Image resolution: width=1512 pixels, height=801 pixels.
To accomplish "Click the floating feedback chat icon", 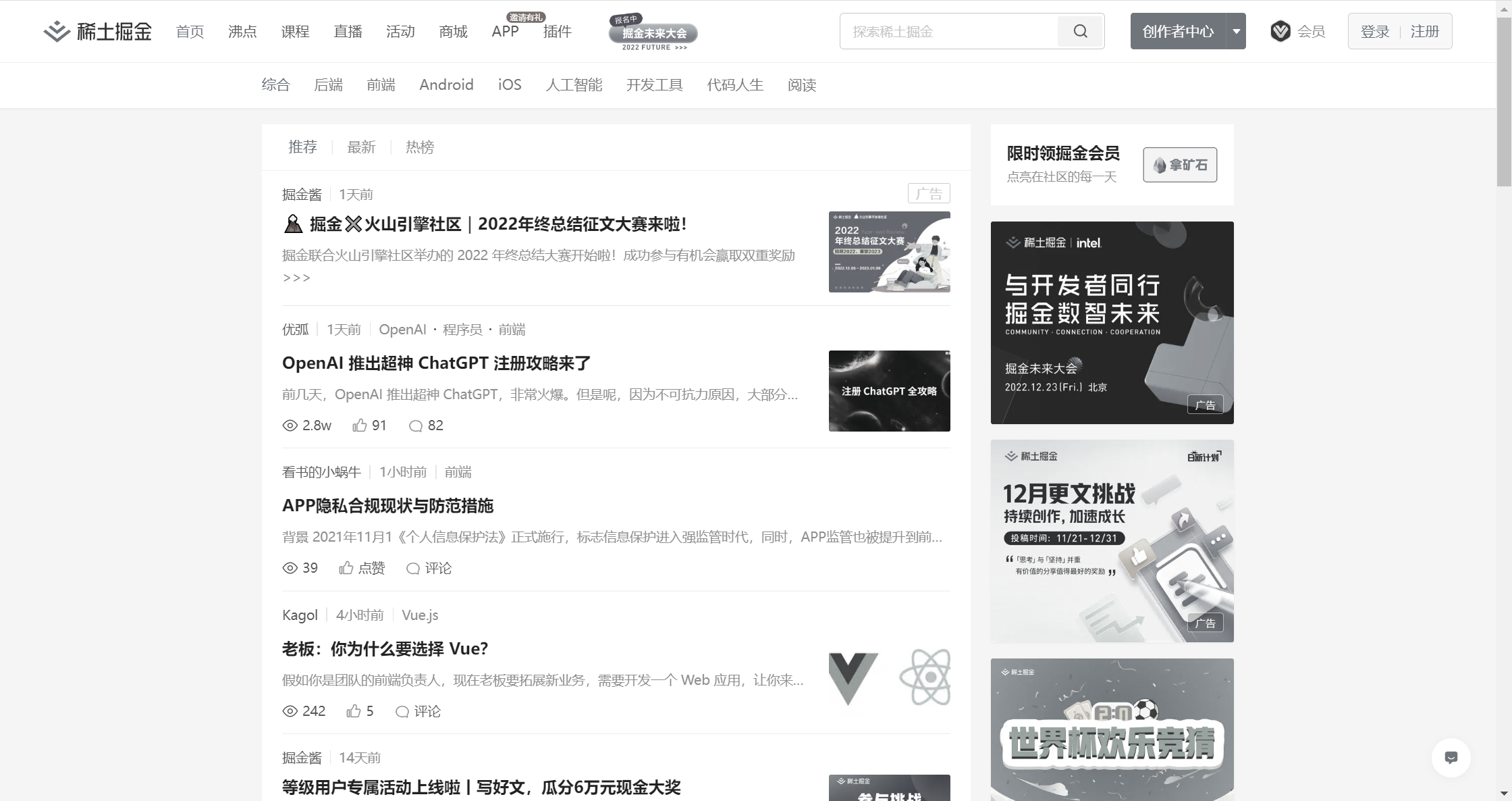I will tap(1451, 758).
